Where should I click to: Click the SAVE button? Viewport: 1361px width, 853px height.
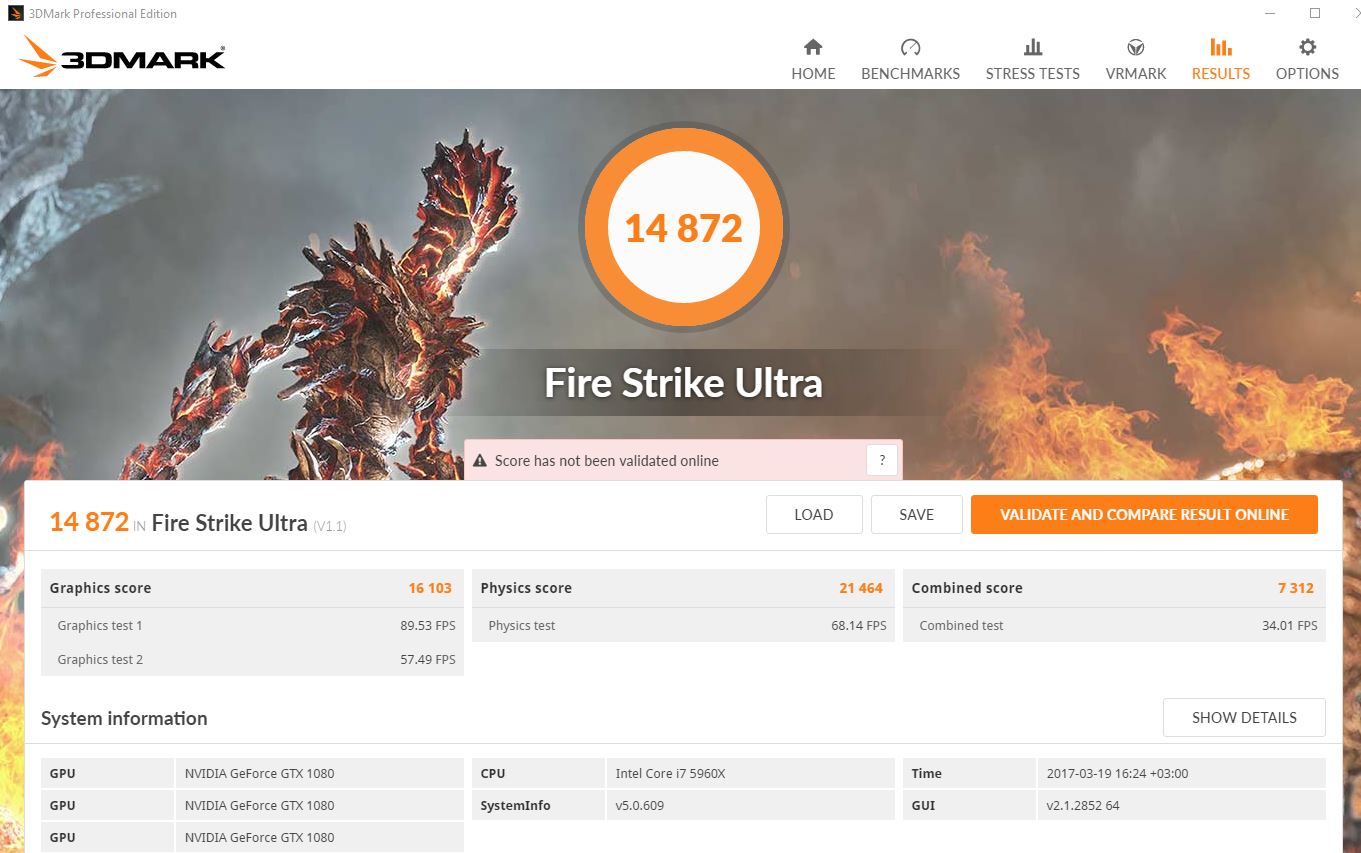(916, 515)
